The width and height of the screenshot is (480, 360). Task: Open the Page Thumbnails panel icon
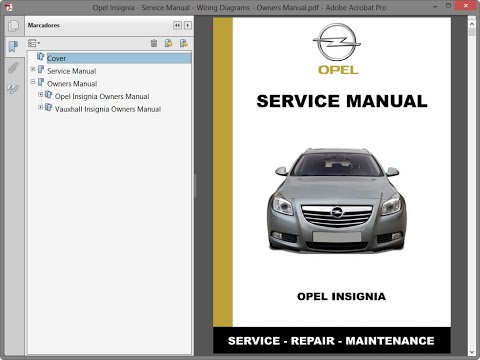click(x=13, y=26)
